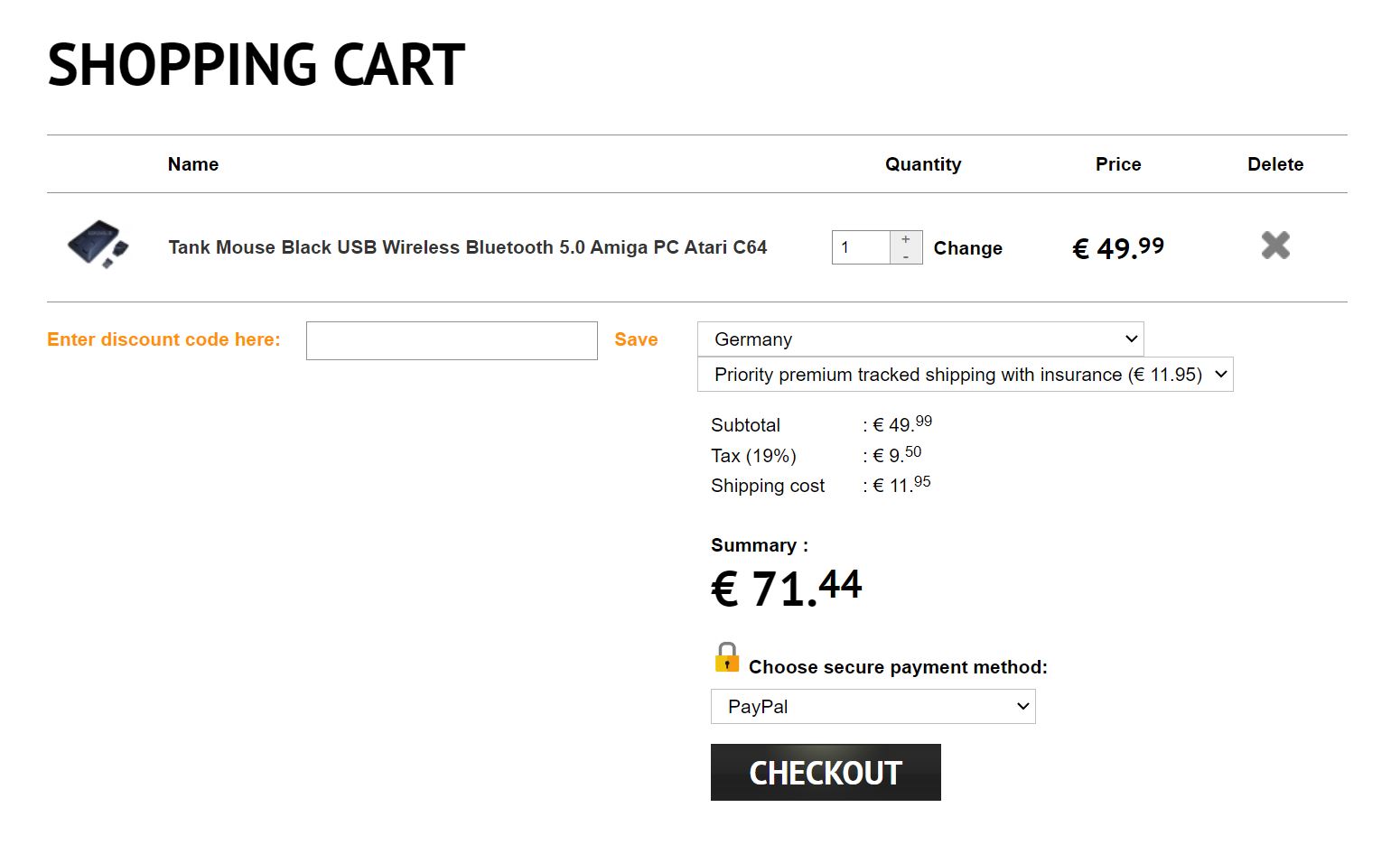The height and width of the screenshot is (854, 1400).
Task: Click the Change quantity link
Action: (967, 248)
